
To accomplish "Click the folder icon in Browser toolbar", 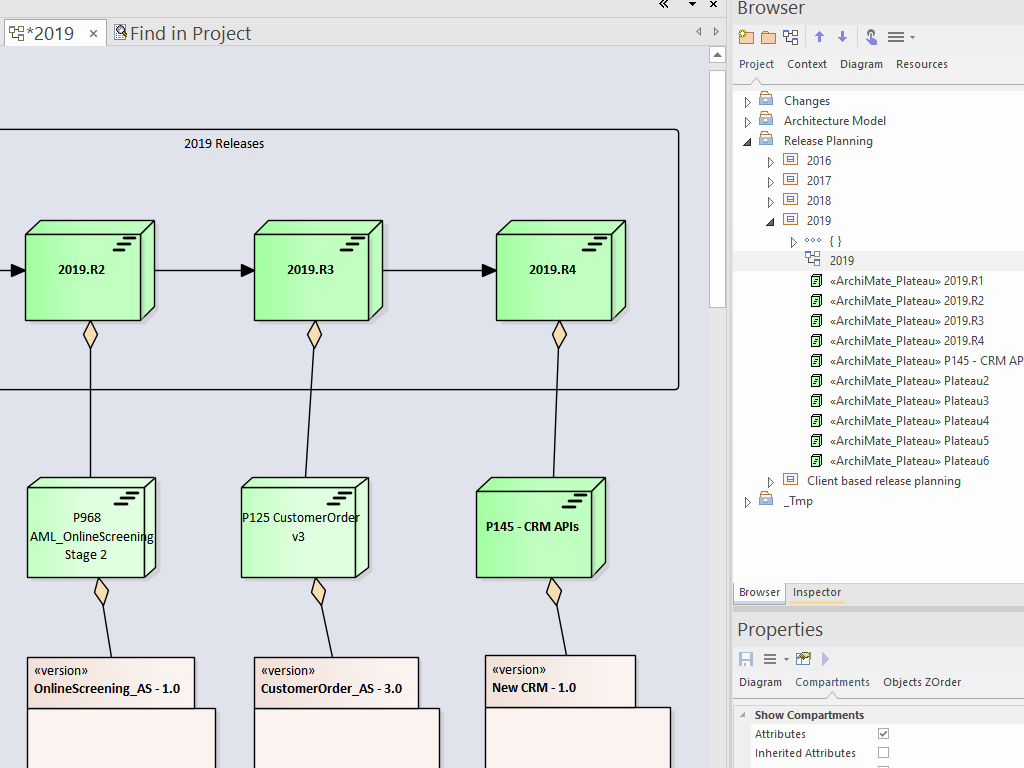I will pyautogui.click(x=768, y=37).
